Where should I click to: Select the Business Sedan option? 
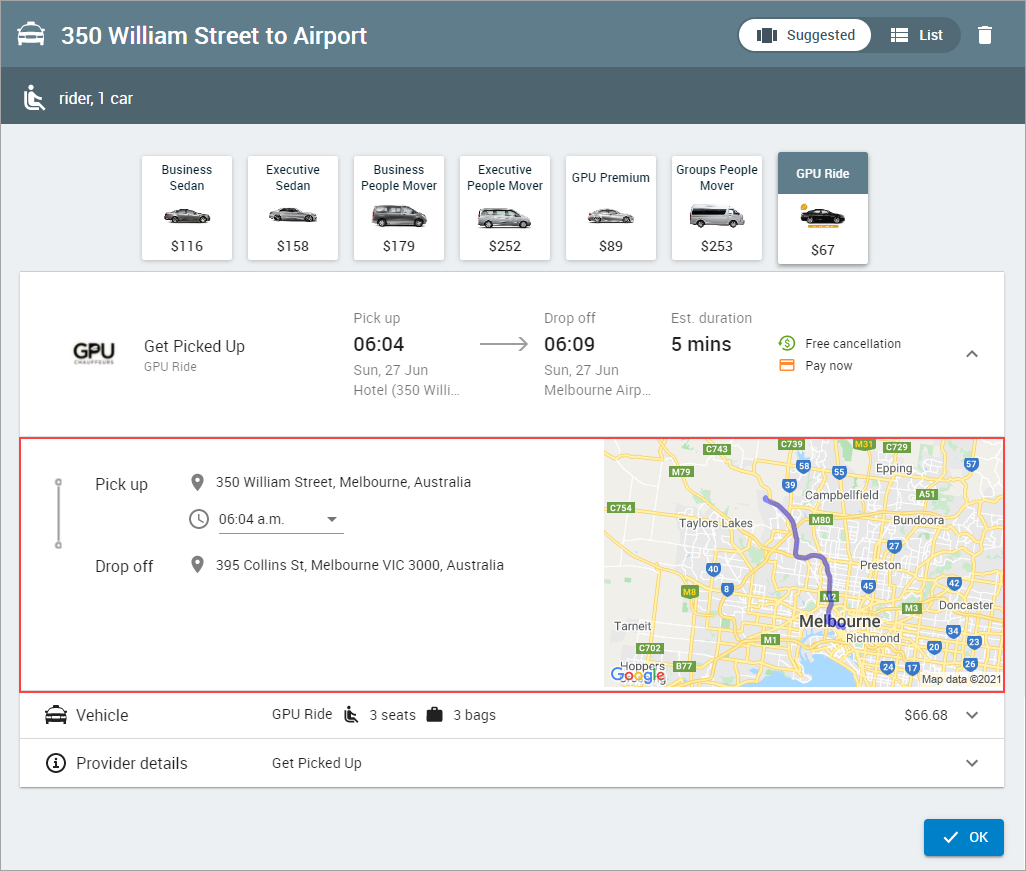coord(187,208)
